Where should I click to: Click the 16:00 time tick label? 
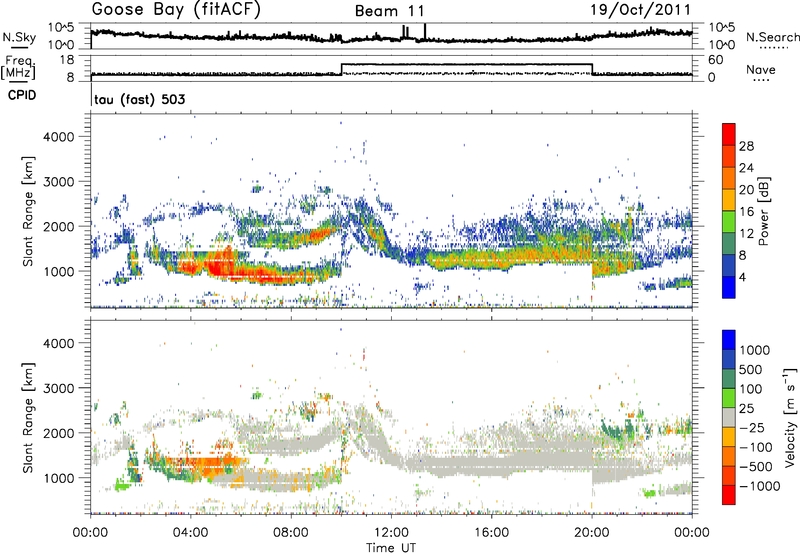[x=491, y=533]
